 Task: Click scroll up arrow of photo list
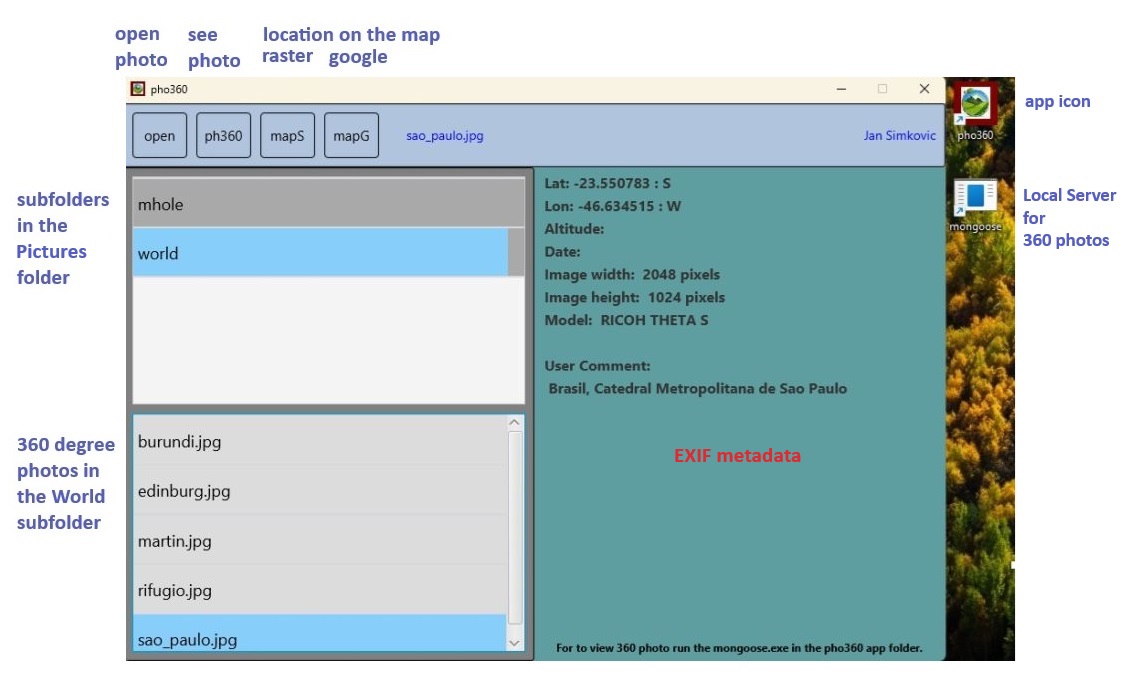(x=514, y=423)
